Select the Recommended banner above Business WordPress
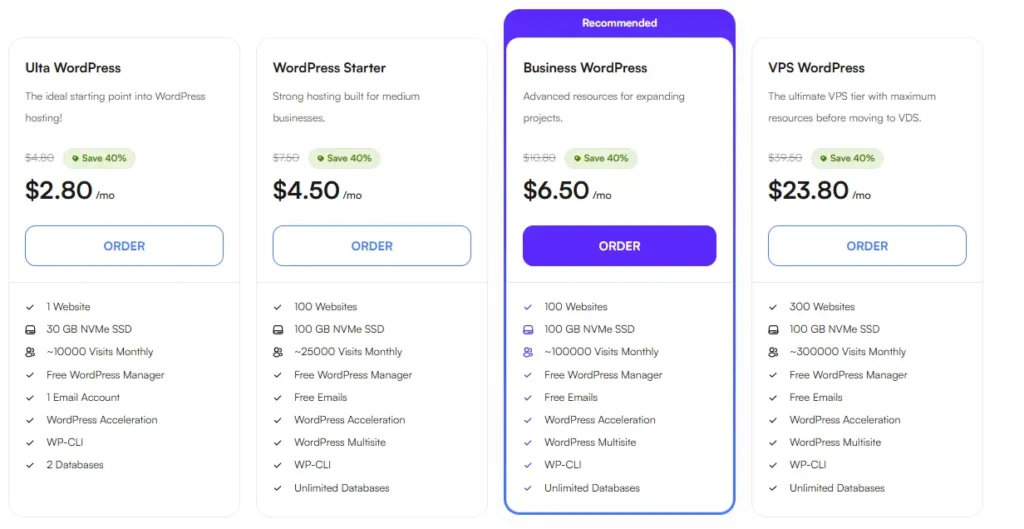The width and height of the screenshot is (1024, 529). click(x=619, y=23)
